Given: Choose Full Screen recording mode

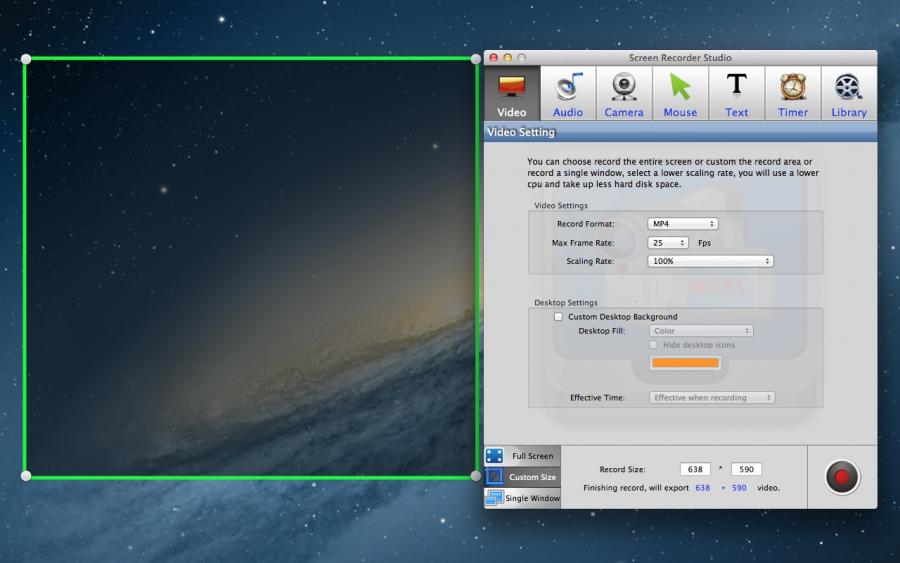Looking at the screenshot, I should tap(522, 456).
